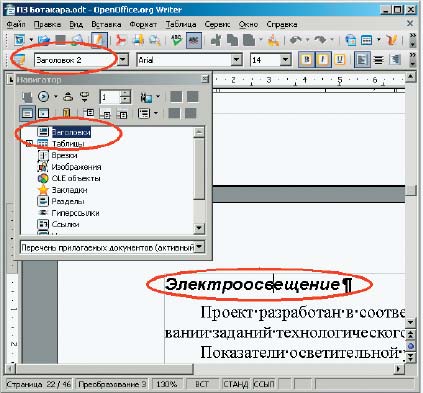The height and width of the screenshot is (393, 423).
Task: Expand the Таблицы node in Navigator
Action: tap(29, 144)
